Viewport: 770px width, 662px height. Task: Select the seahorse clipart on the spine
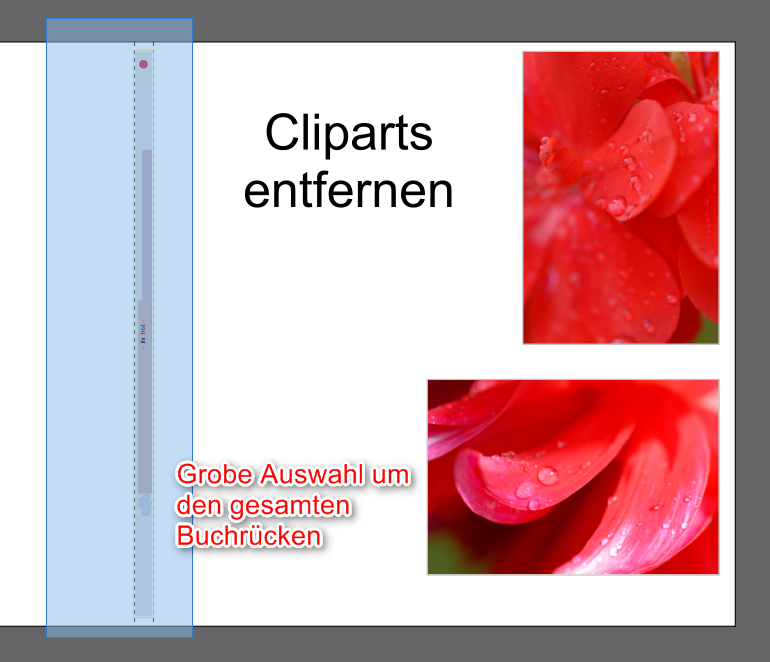144,505
